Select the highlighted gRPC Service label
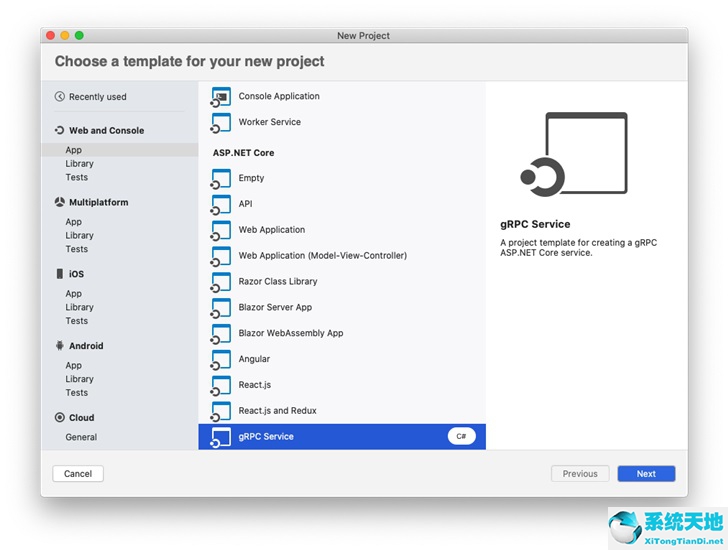The width and height of the screenshot is (728, 550). [266, 437]
